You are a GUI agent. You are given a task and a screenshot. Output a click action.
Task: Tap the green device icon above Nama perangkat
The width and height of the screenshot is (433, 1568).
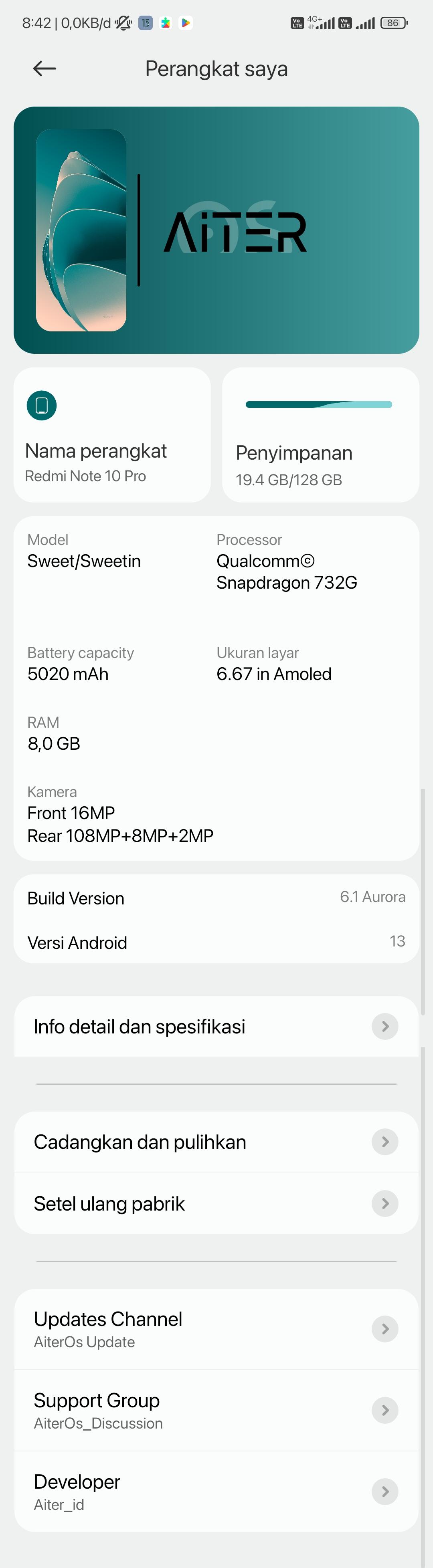point(41,406)
